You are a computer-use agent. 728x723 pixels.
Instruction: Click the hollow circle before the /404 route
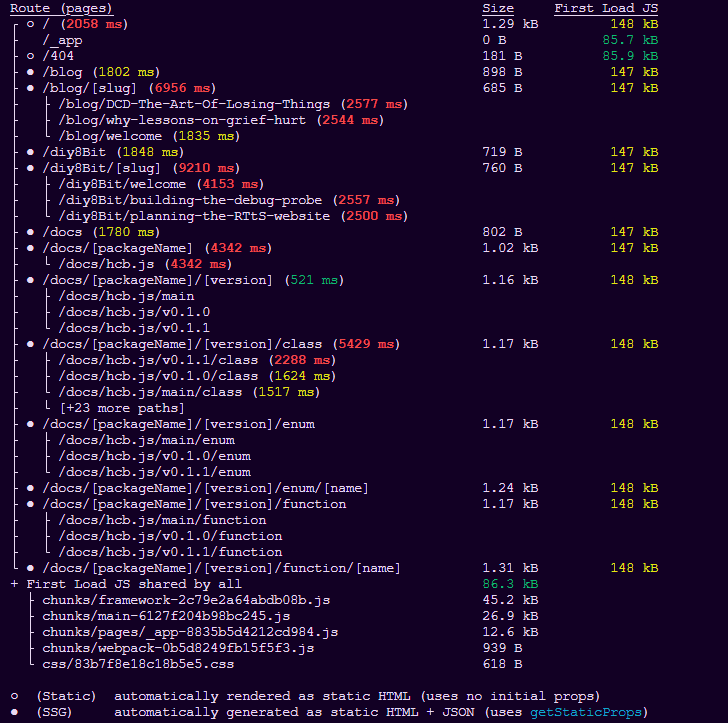[x=31, y=56]
